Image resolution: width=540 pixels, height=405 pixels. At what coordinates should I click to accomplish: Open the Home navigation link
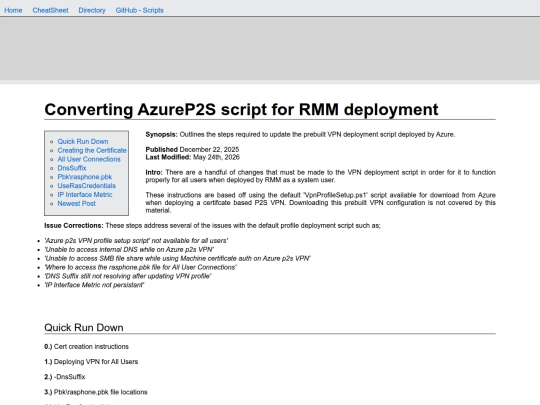point(13,10)
